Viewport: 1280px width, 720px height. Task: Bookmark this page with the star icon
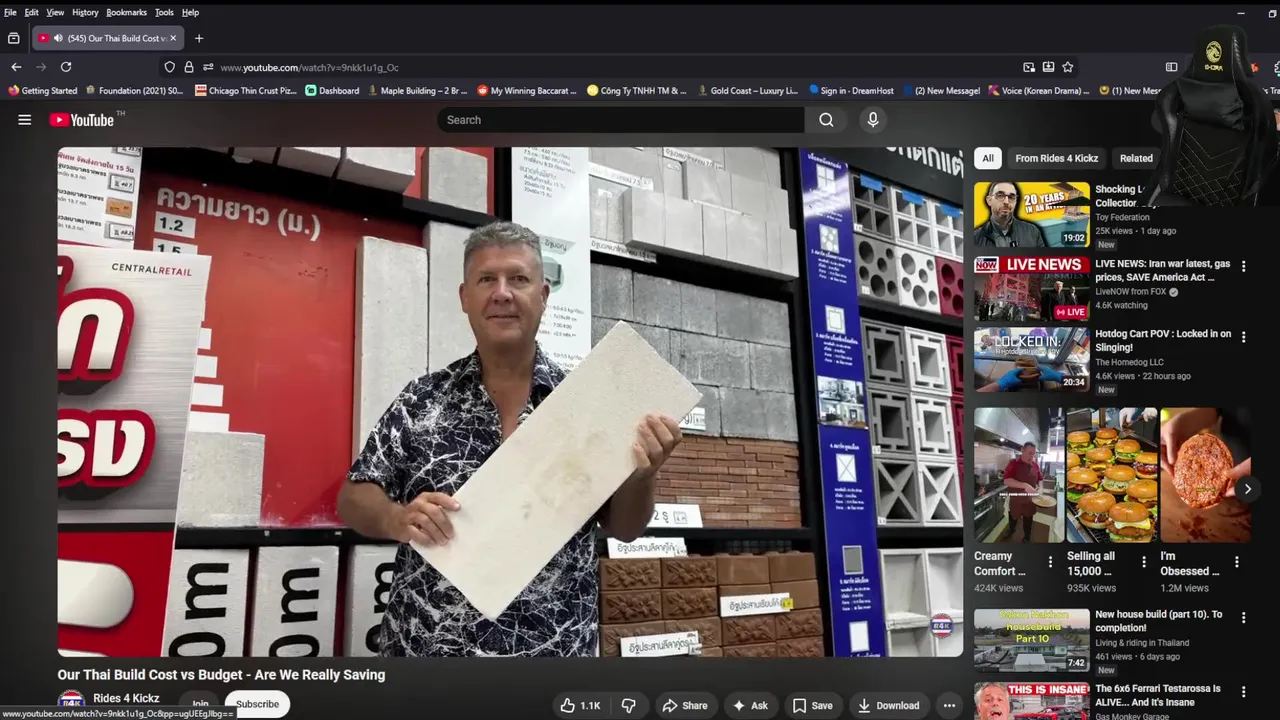coord(1068,67)
